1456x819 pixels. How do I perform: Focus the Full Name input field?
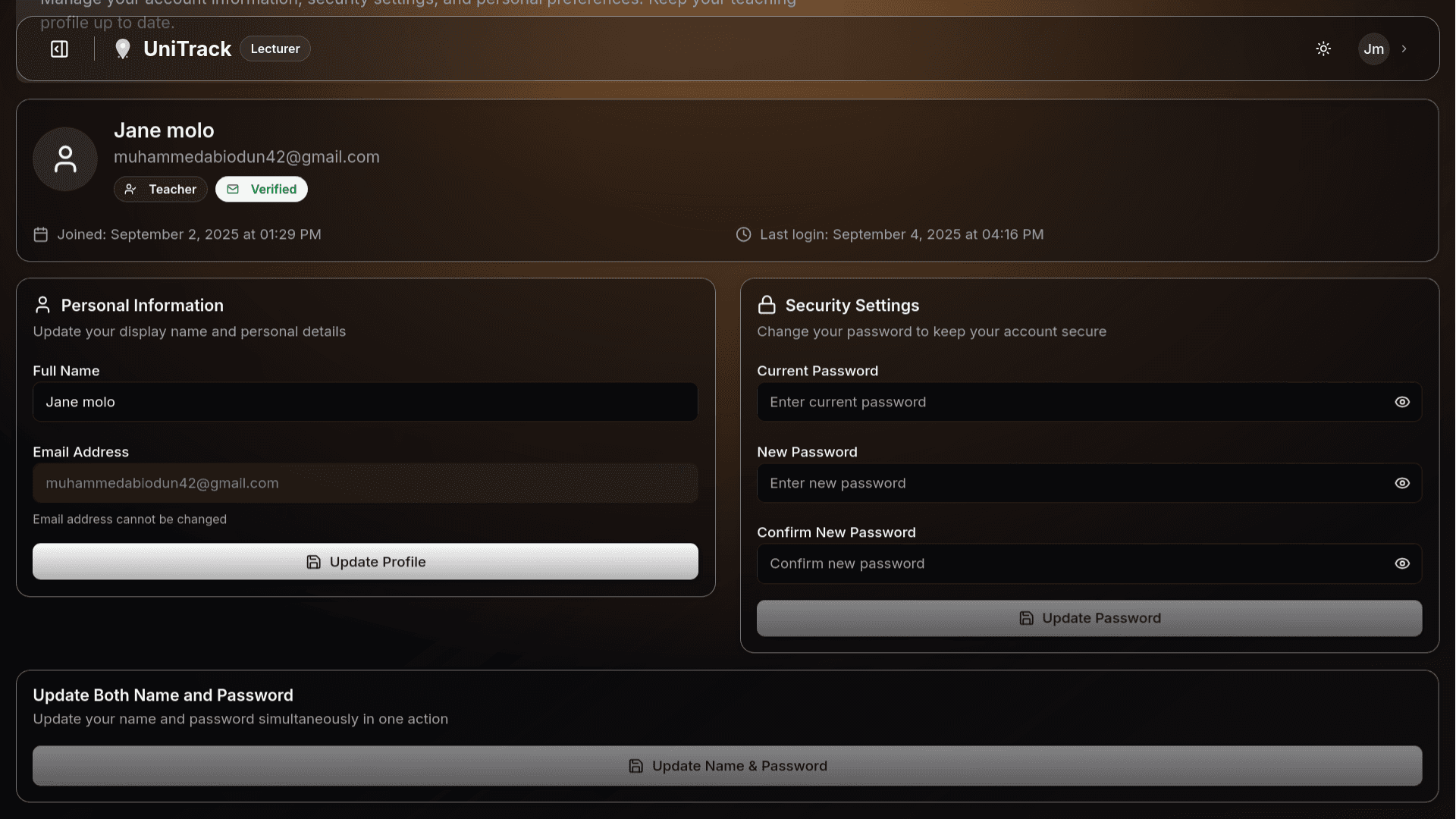366,402
